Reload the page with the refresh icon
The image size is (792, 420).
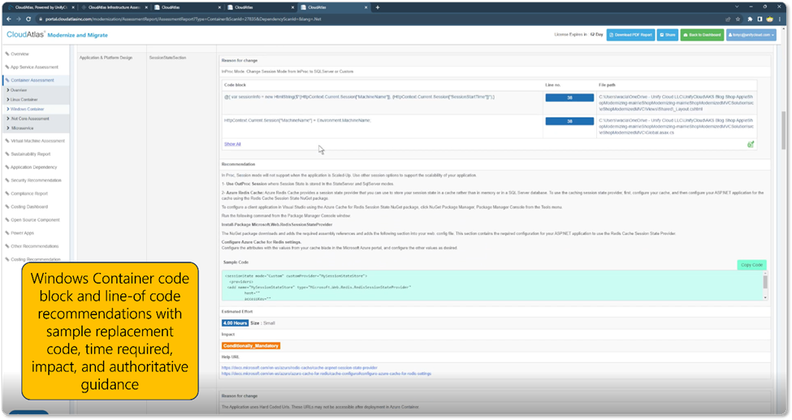tap(28, 19)
